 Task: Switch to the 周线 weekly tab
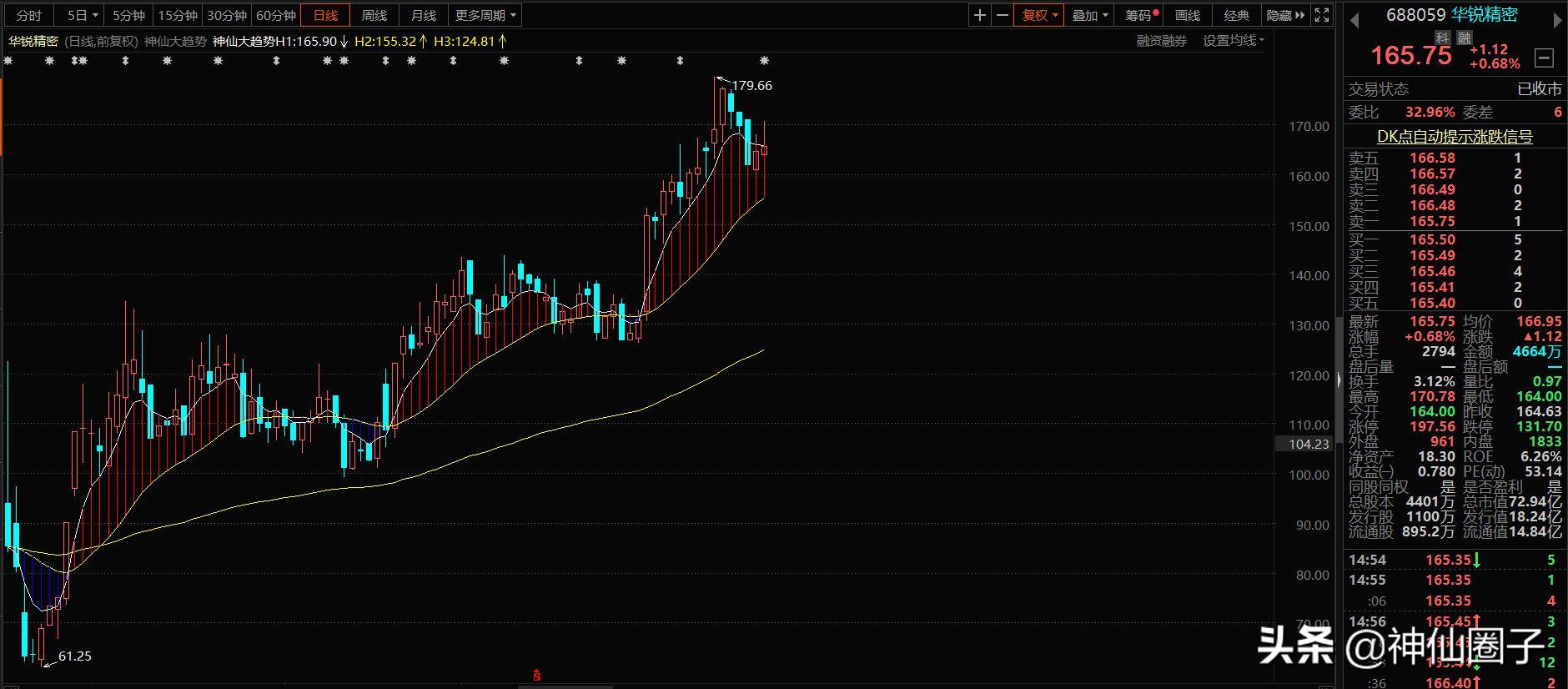[x=374, y=15]
